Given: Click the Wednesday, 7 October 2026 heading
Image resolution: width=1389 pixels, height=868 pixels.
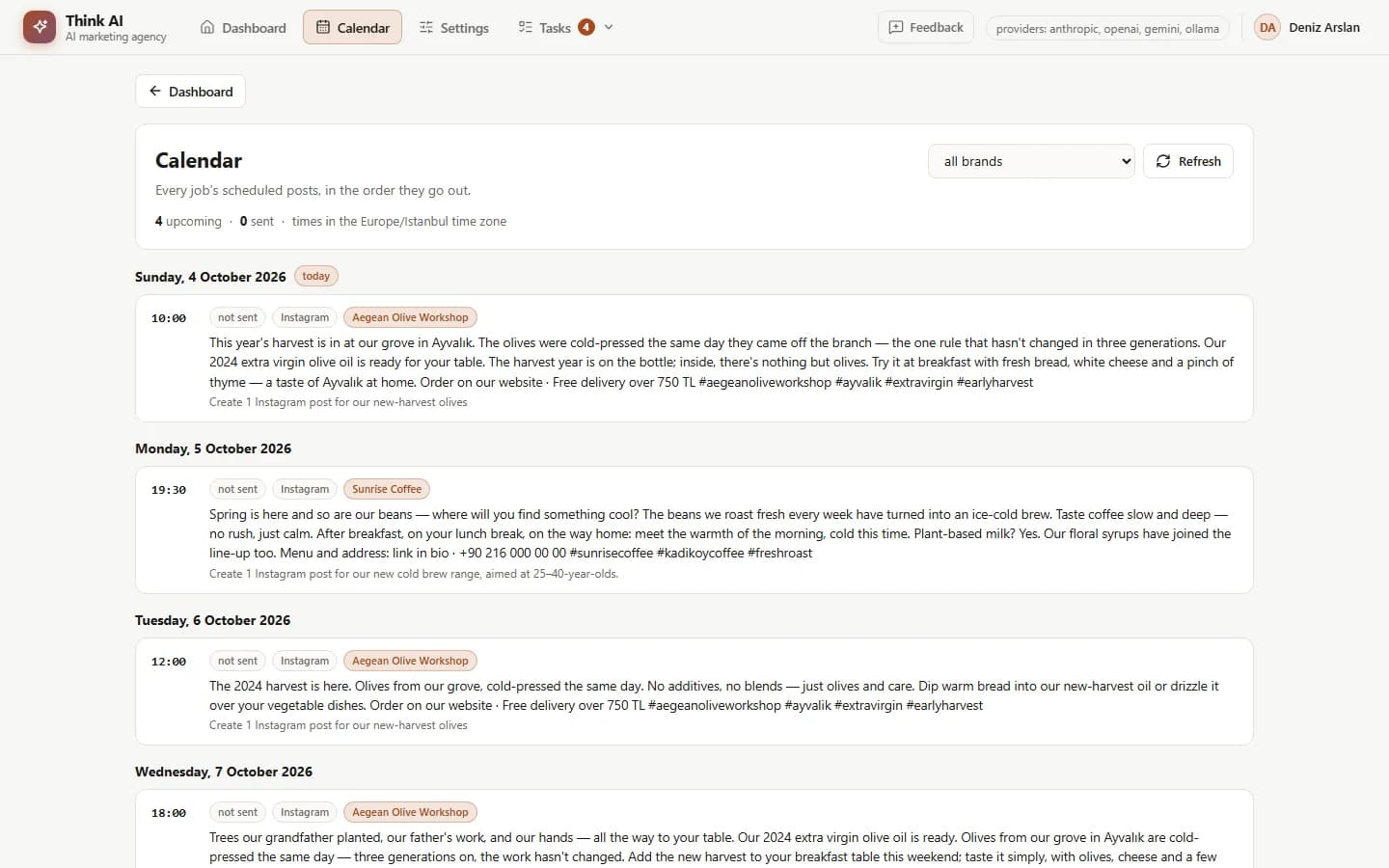Looking at the screenshot, I should [x=224, y=772].
